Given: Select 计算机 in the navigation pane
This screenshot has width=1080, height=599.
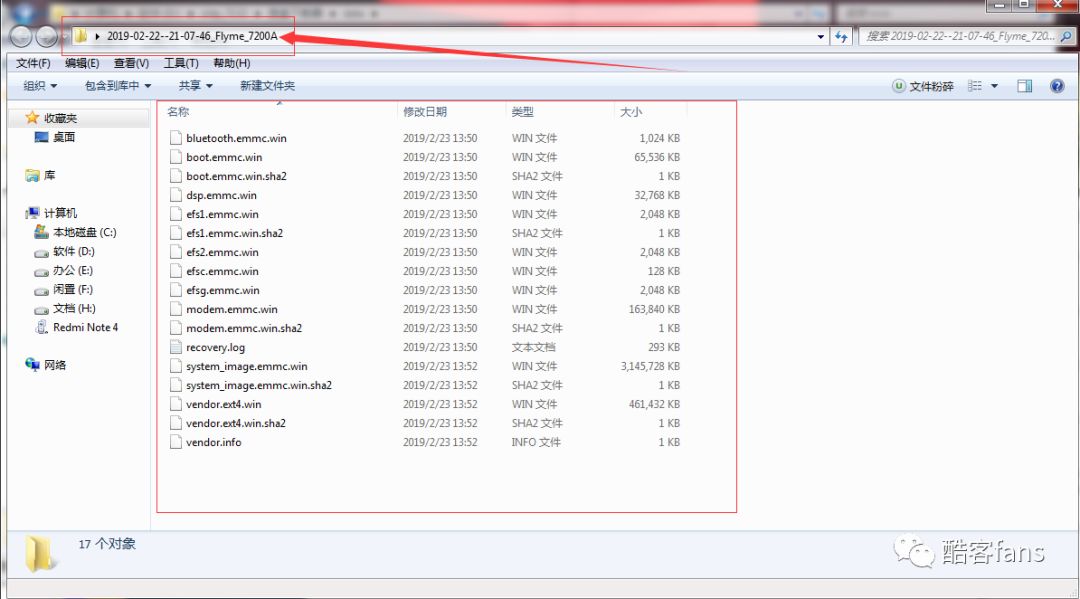Looking at the screenshot, I should [x=60, y=213].
